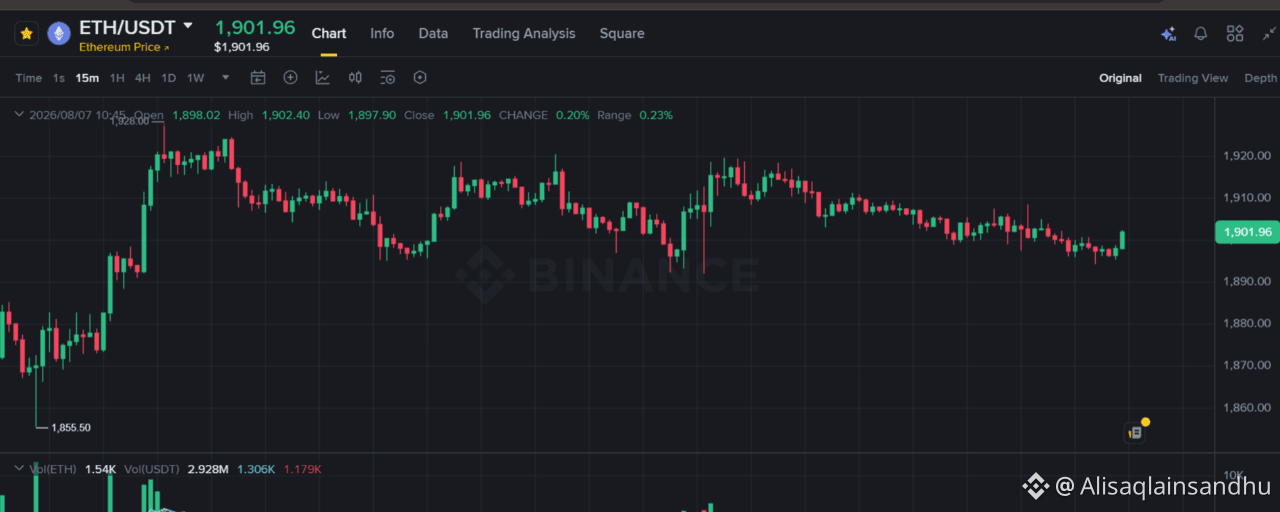Click the Ethereum coin logo
The image size is (1280, 512).
pyautogui.click(x=59, y=33)
